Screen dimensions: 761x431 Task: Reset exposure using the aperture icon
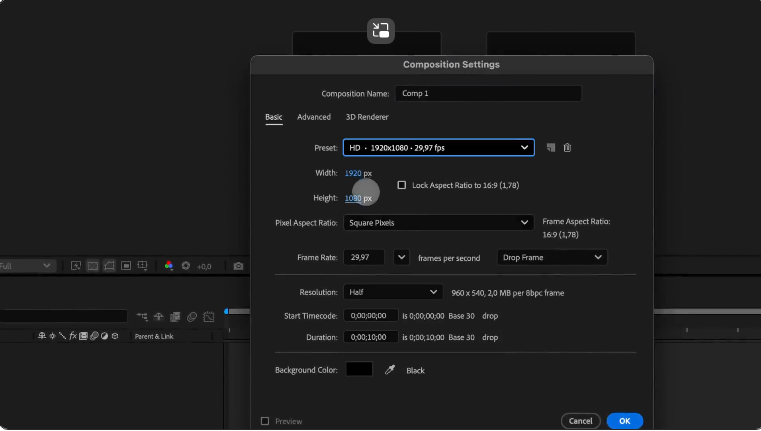click(185, 266)
